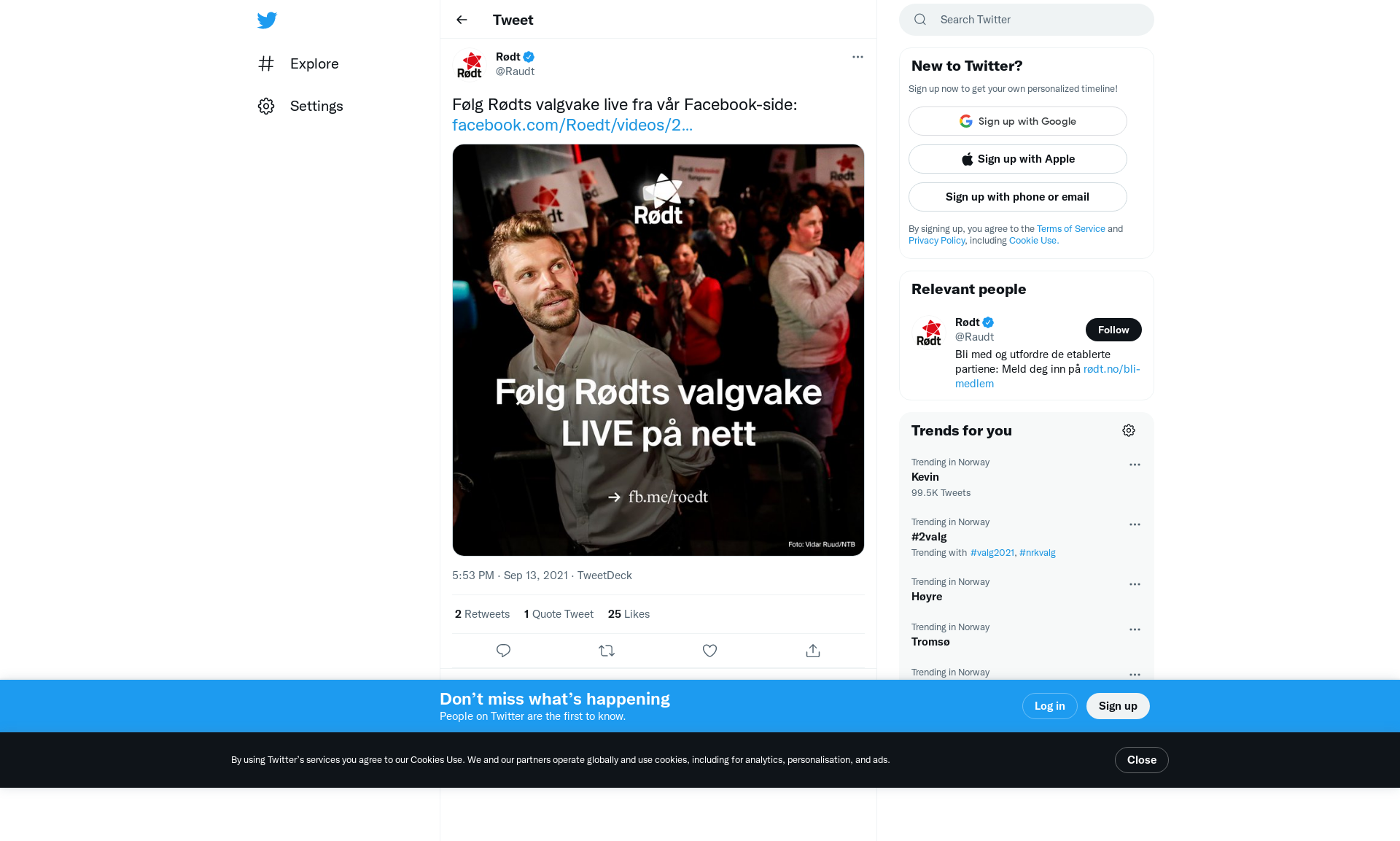Screen dimensions: 1400x841
Task: Open Explore from the sidebar
Action: pyautogui.click(x=298, y=63)
